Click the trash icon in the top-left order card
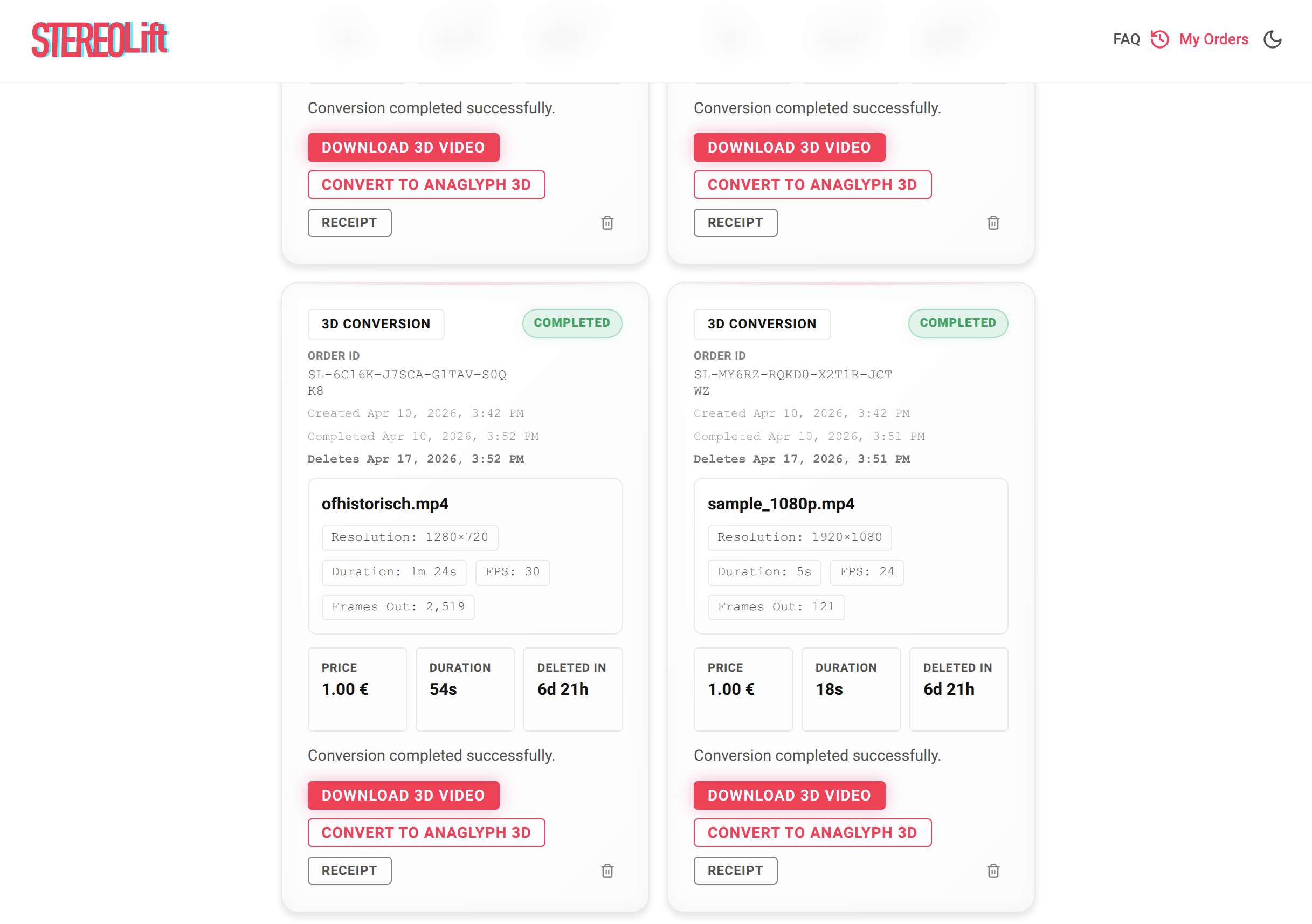1312x924 pixels. click(607, 222)
